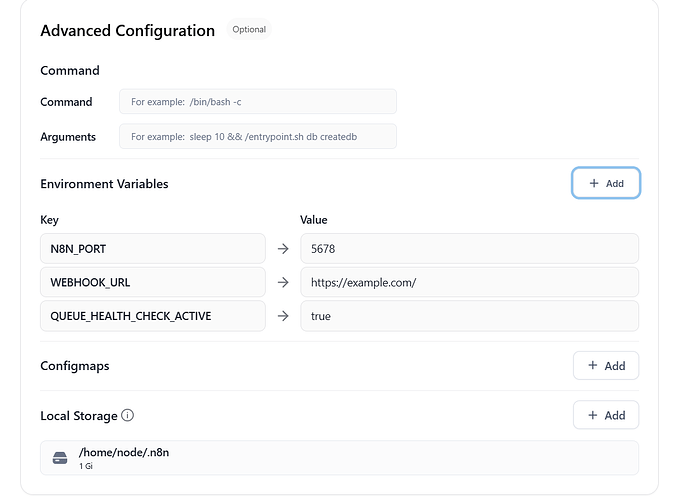This screenshot has height=500, width=673.
Task: Click the QUEUE_HEALTH_CHECK_ACTIVE key field
Action: click(x=153, y=316)
